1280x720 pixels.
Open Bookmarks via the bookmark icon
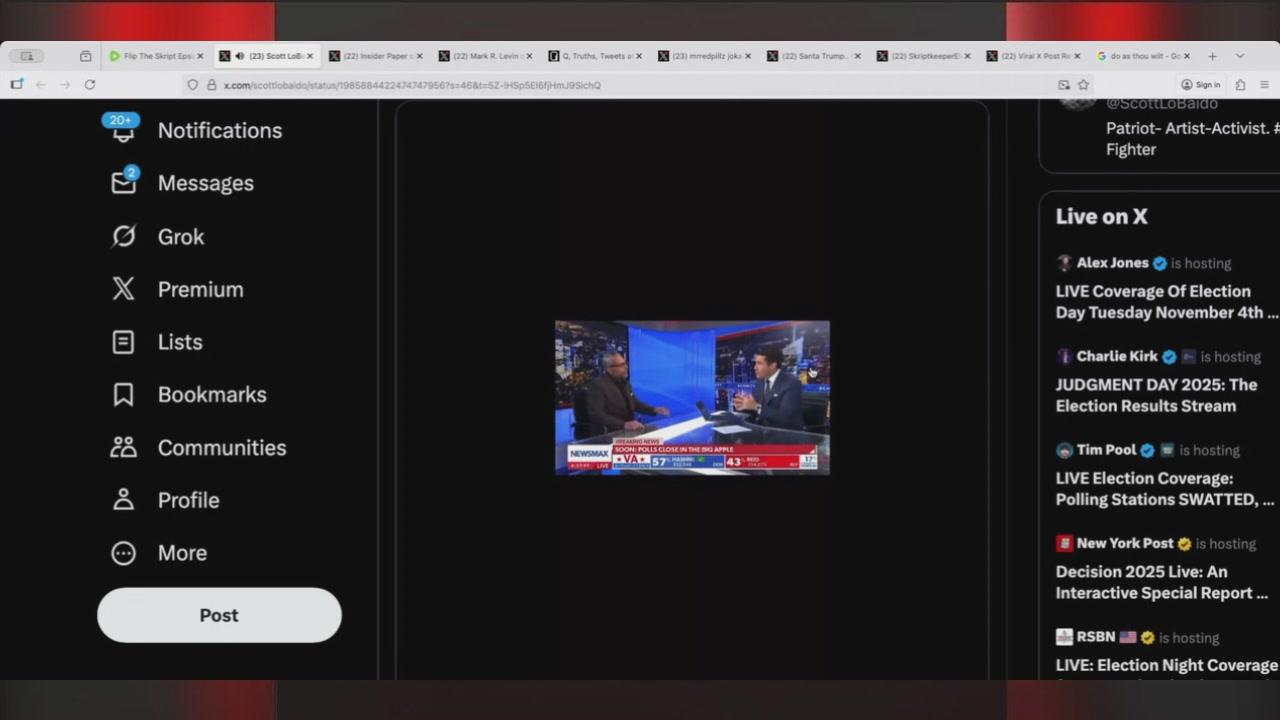122,394
